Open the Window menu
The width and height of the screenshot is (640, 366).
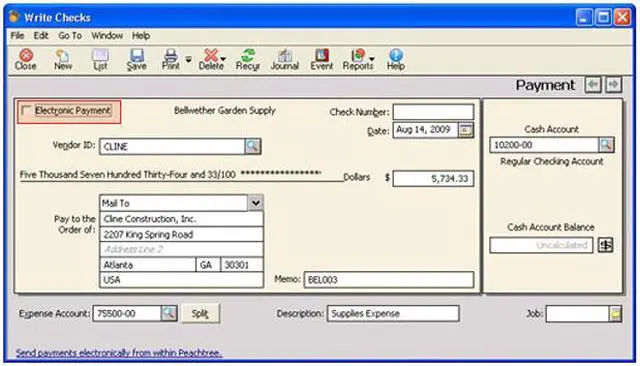pos(107,35)
